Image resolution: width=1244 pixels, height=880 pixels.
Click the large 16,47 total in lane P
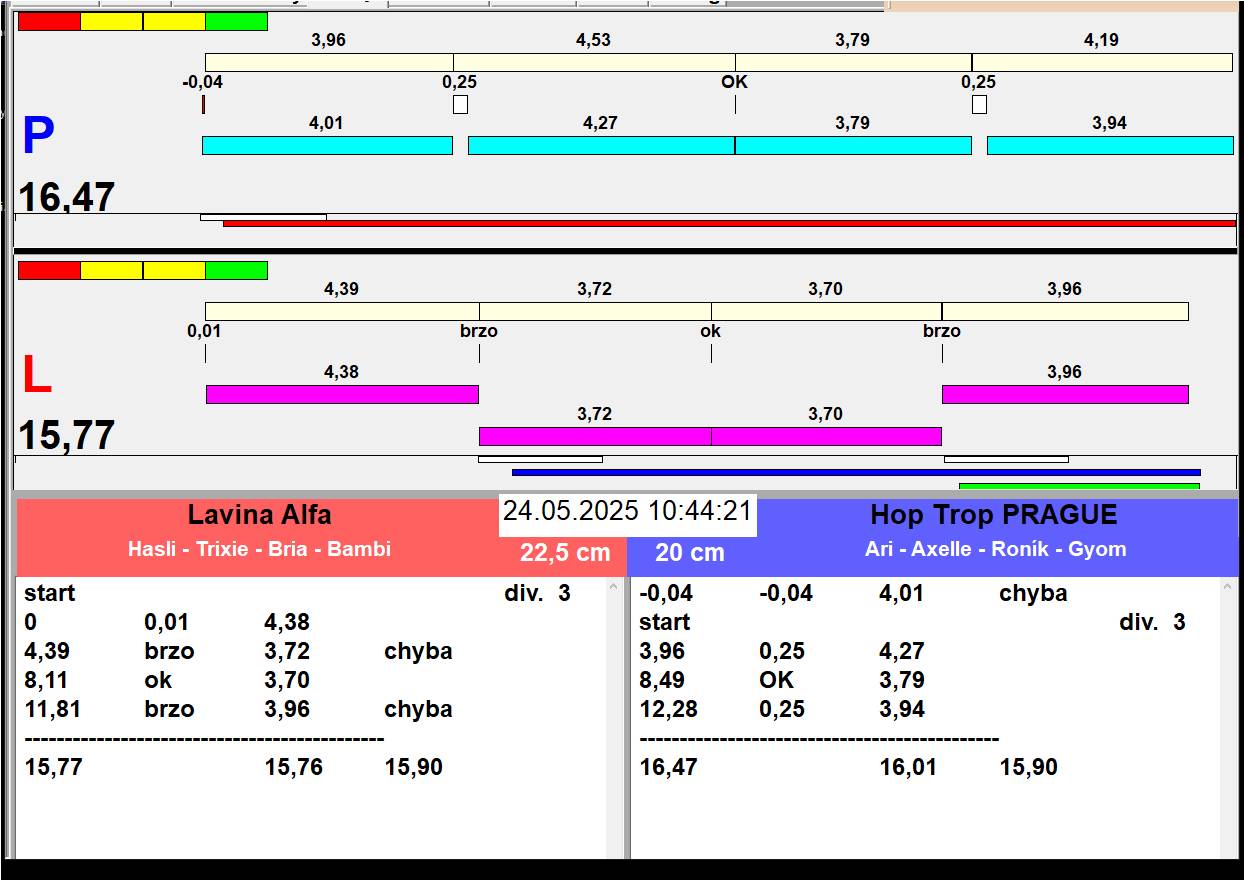67,198
